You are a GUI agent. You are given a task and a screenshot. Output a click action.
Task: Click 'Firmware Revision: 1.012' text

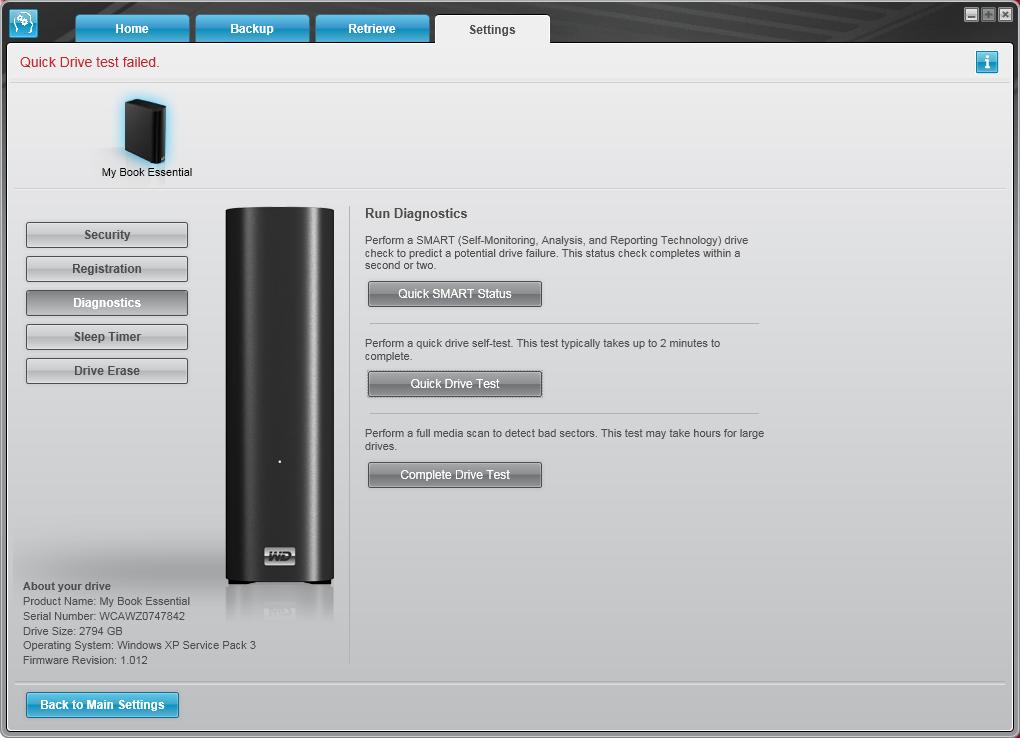[85, 660]
